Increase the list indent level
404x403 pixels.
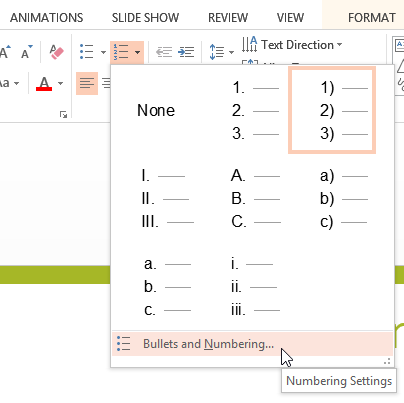tap(186, 52)
